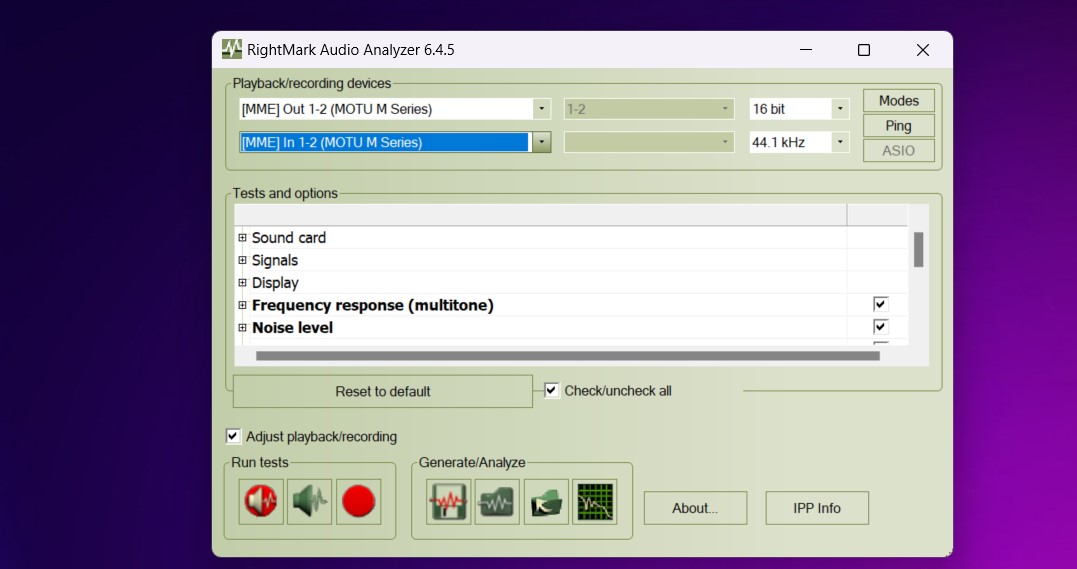1077x569 pixels.
Task: Uncheck the Noise level test checkbox
Action: (x=881, y=327)
